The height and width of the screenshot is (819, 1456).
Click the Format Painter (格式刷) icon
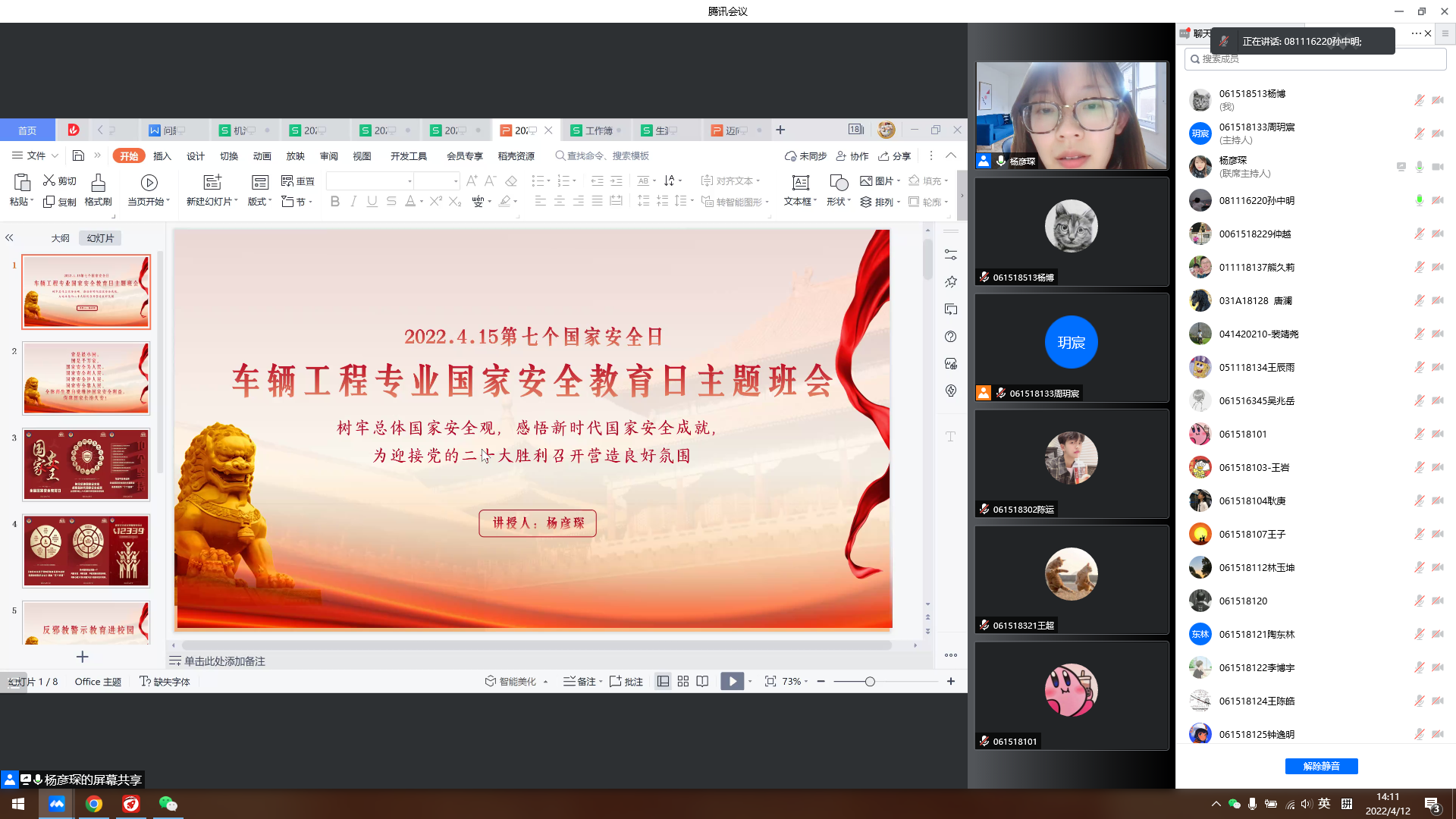[98, 183]
